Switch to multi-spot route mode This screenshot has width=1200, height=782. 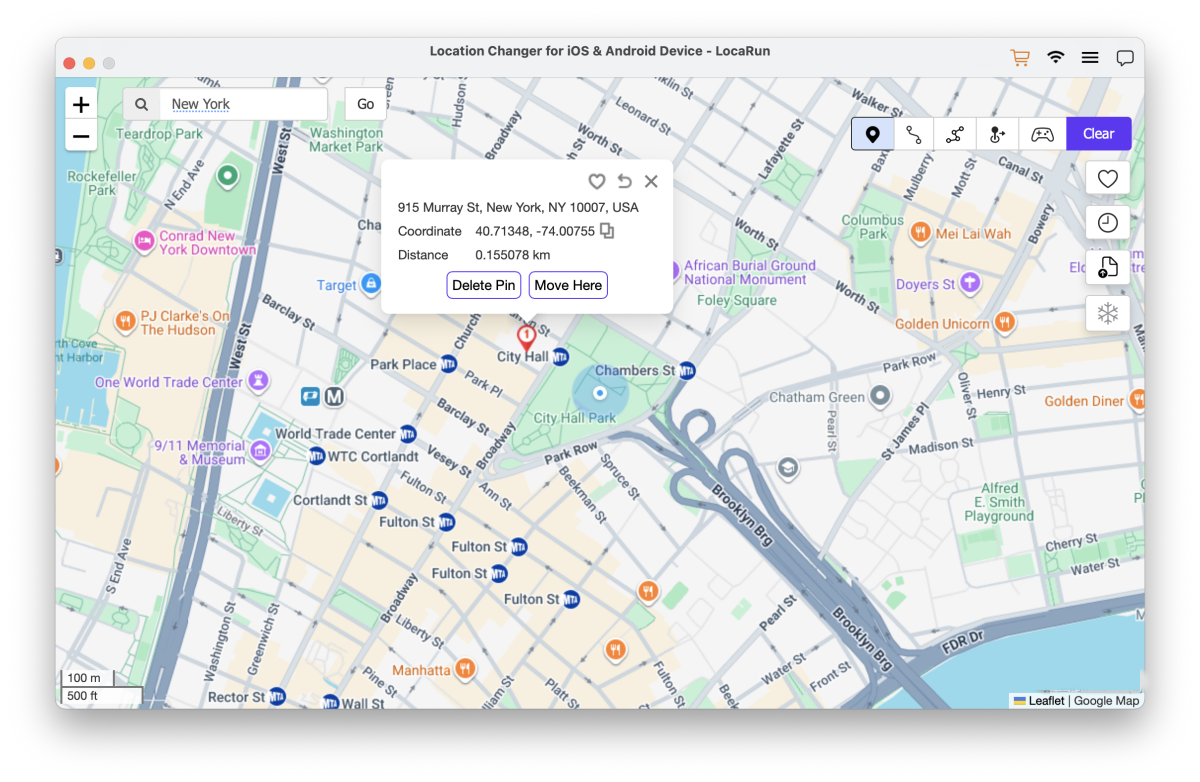click(955, 134)
